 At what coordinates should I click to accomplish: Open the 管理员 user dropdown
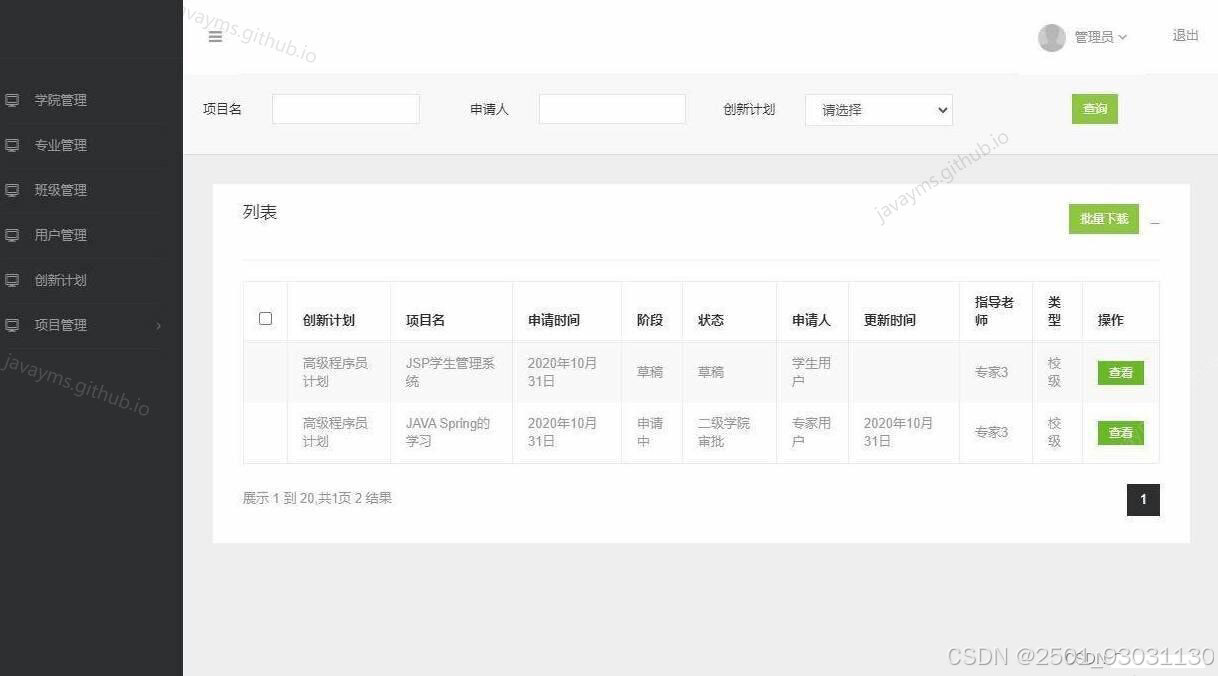click(x=1100, y=37)
